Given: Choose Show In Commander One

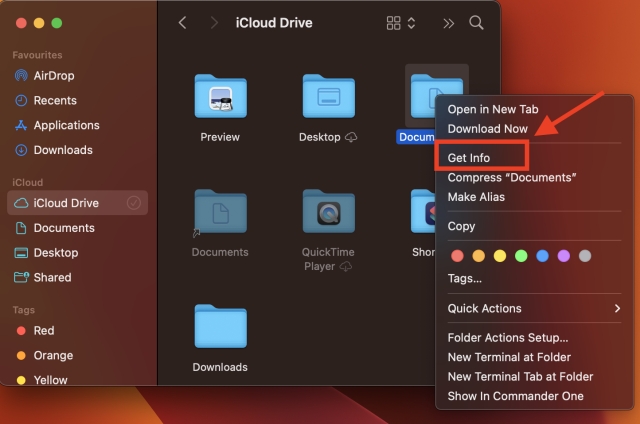Looking at the screenshot, I should pyautogui.click(x=534, y=396).
